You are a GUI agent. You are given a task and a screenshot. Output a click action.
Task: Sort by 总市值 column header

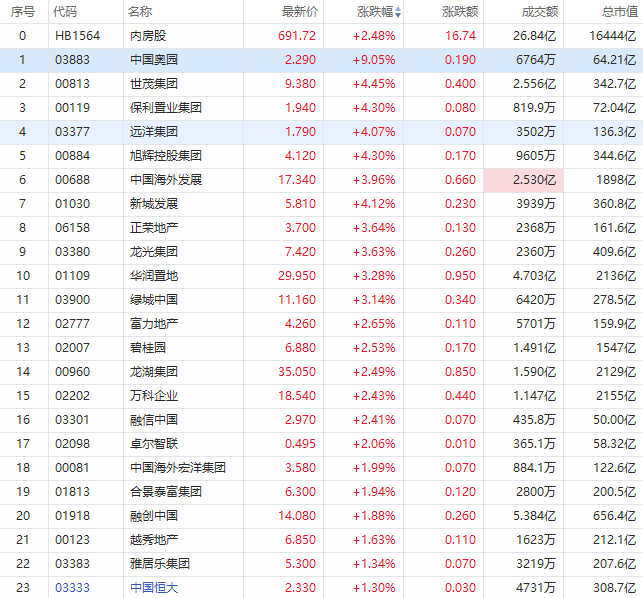coord(620,12)
